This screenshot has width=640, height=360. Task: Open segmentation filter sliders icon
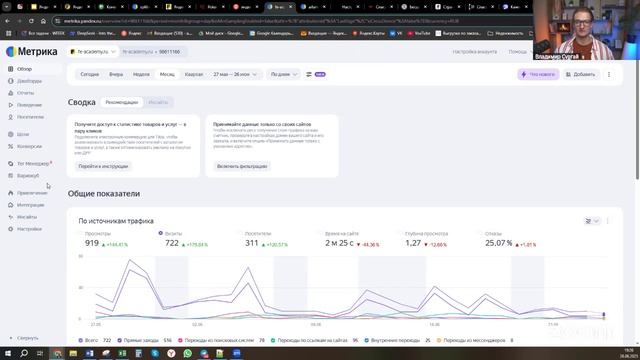[309, 74]
